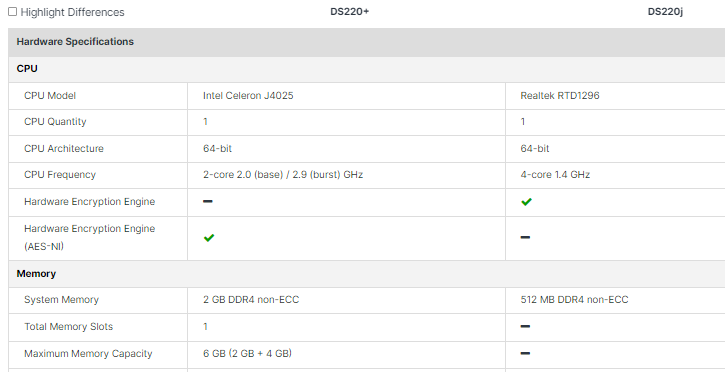Collapse the Memory subsection header
Screen dimensions: 725x372
point(367,274)
